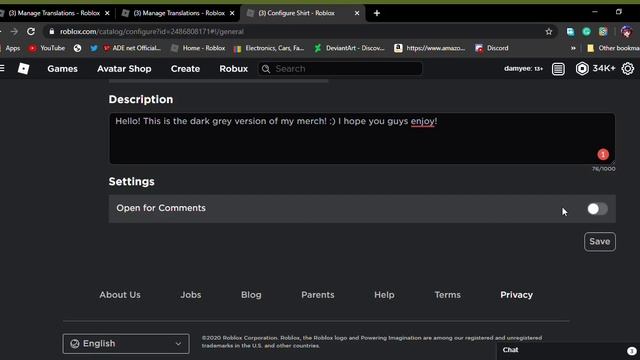This screenshot has width=640, height=360.
Task: Open the Robux menu item
Action: click(x=233, y=69)
